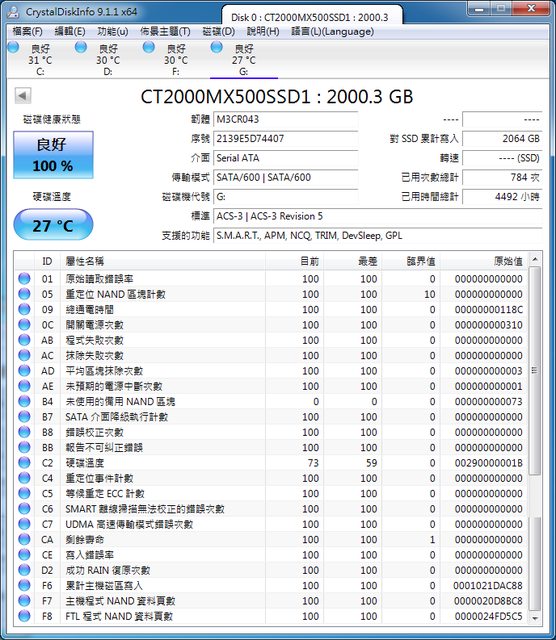This screenshot has height=640, width=556.
Task: Select the F7 主機程式 NAND 資料頁數 row
Action: coord(271,600)
